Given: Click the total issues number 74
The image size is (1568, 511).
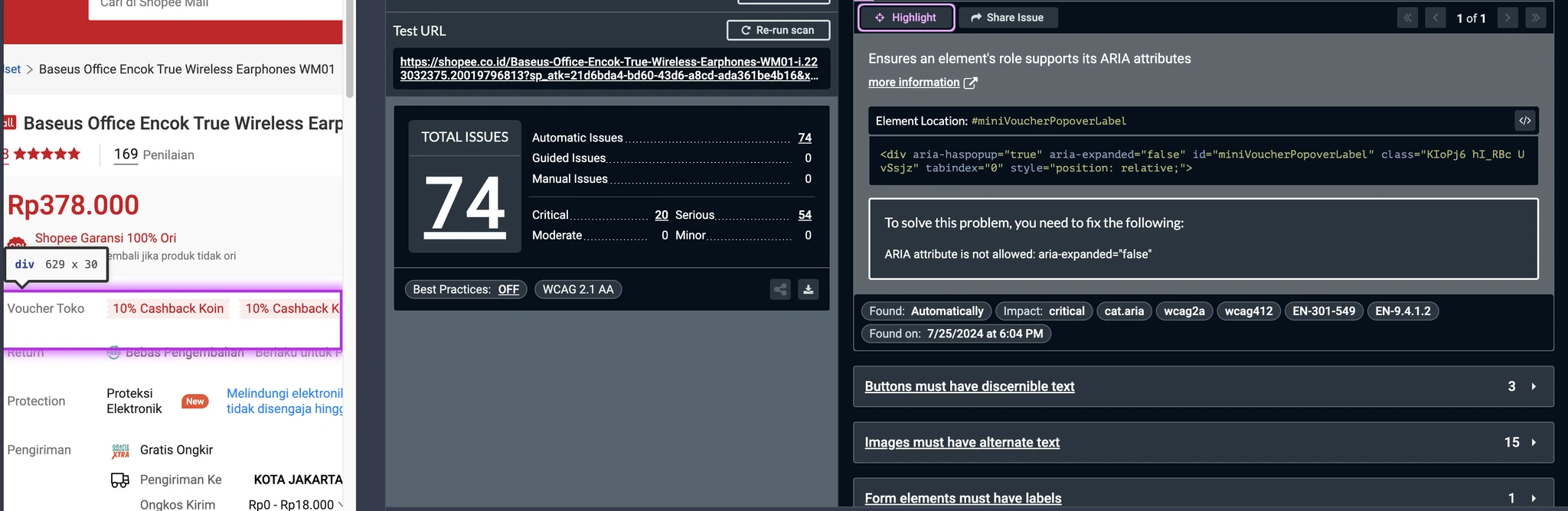Looking at the screenshot, I should click(x=465, y=204).
